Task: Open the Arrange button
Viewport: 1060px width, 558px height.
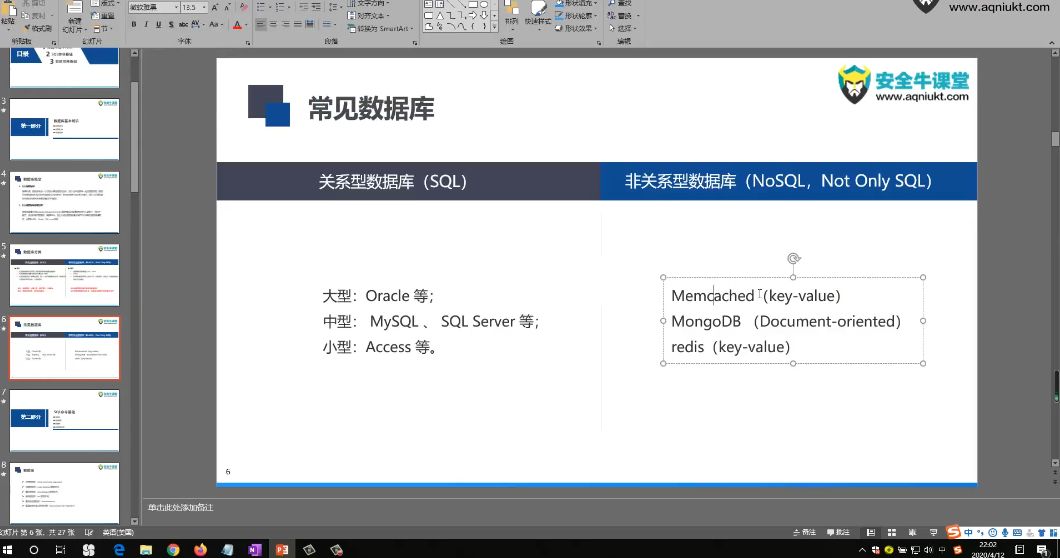Action: [512, 14]
